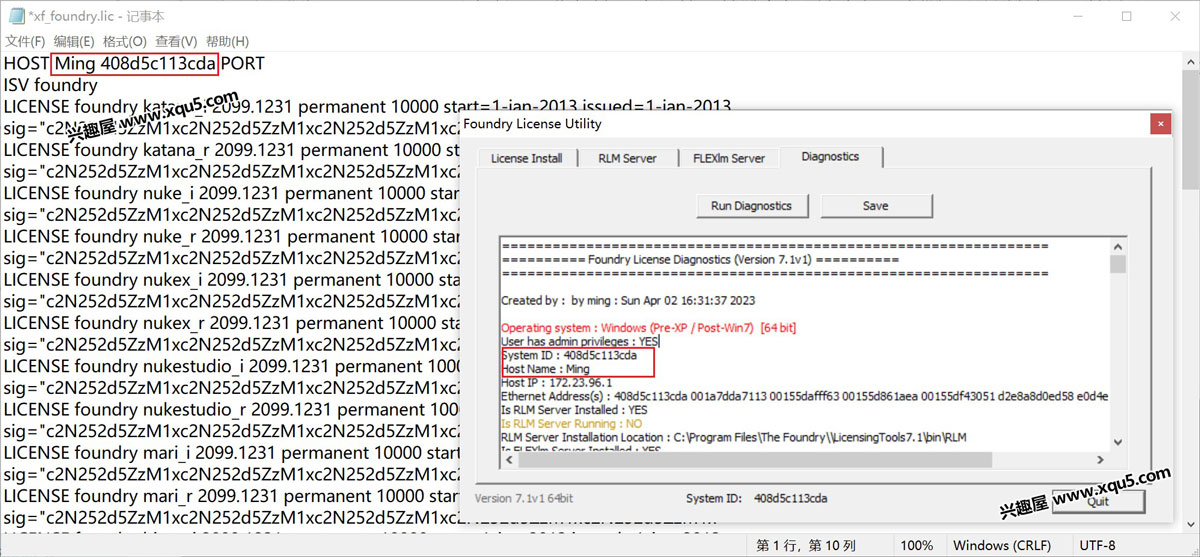
Task: Click the 'HOST Ming 408d5c113cda PORT' line
Action: [x=134, y=64]
